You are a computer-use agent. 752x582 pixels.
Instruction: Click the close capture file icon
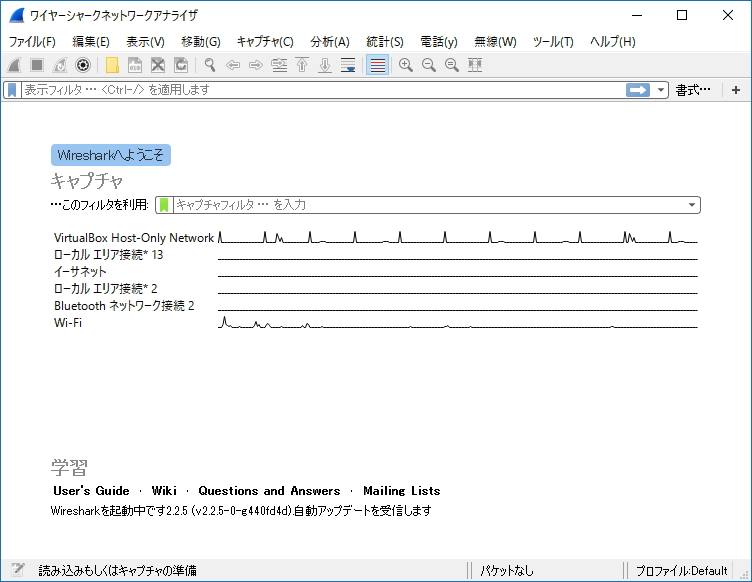(x=158, y=65)
